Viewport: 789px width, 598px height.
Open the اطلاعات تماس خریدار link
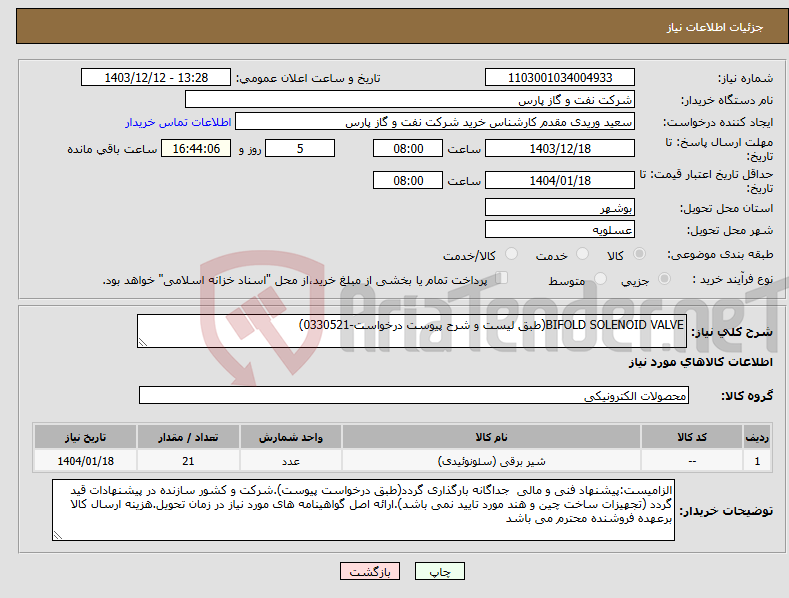pos(178,122)
